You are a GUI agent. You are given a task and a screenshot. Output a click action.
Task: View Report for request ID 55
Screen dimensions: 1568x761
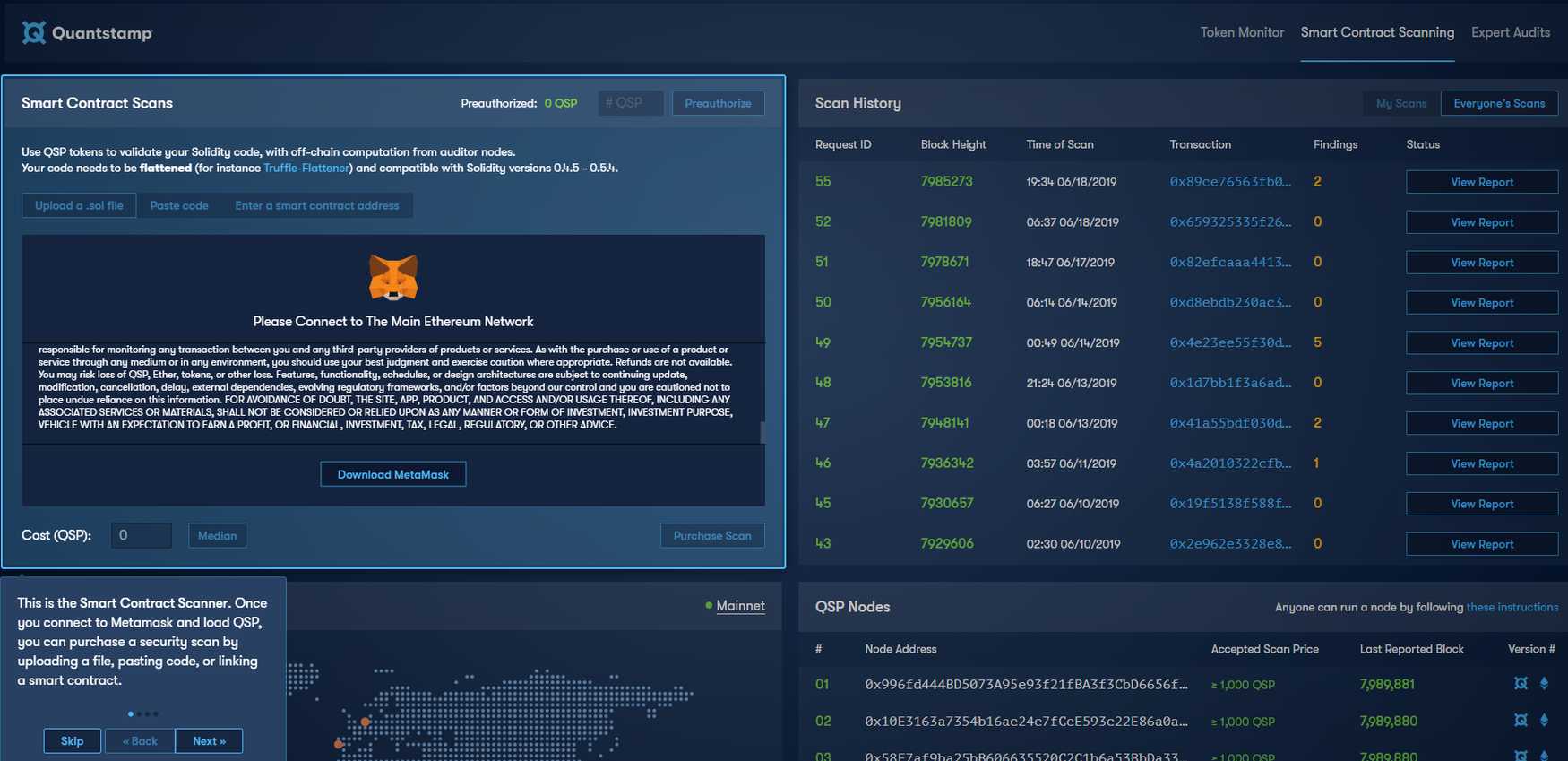click(x=1482, y=182)
